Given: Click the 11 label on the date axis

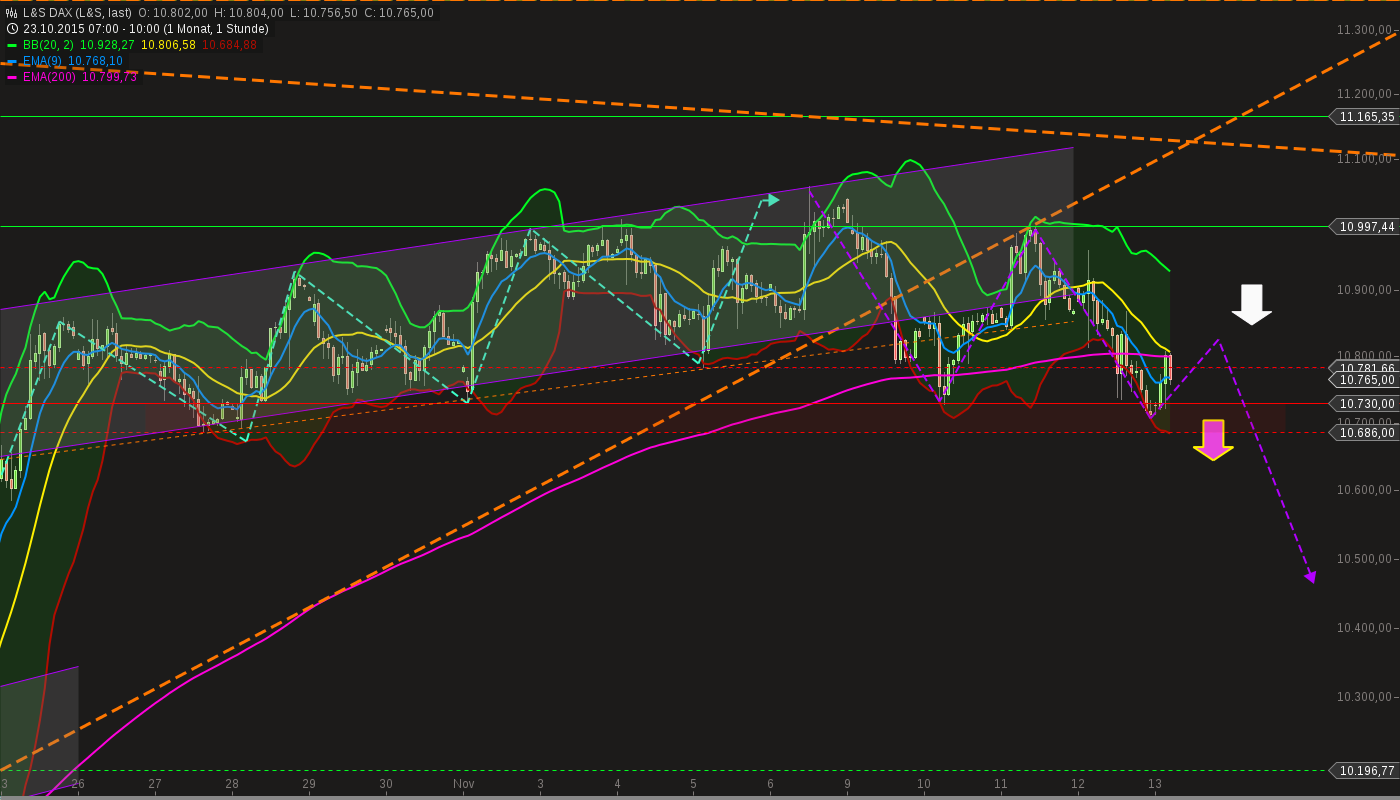Looking at the screenshot, I should (1001, 784).
